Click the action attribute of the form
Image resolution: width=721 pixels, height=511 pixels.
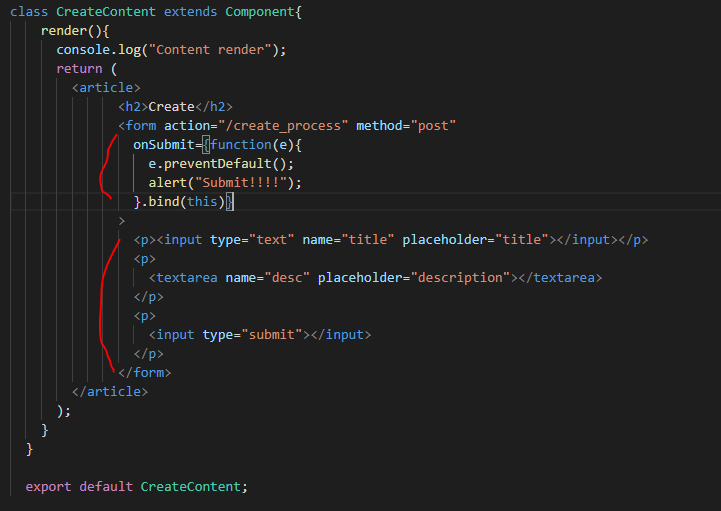187,126
